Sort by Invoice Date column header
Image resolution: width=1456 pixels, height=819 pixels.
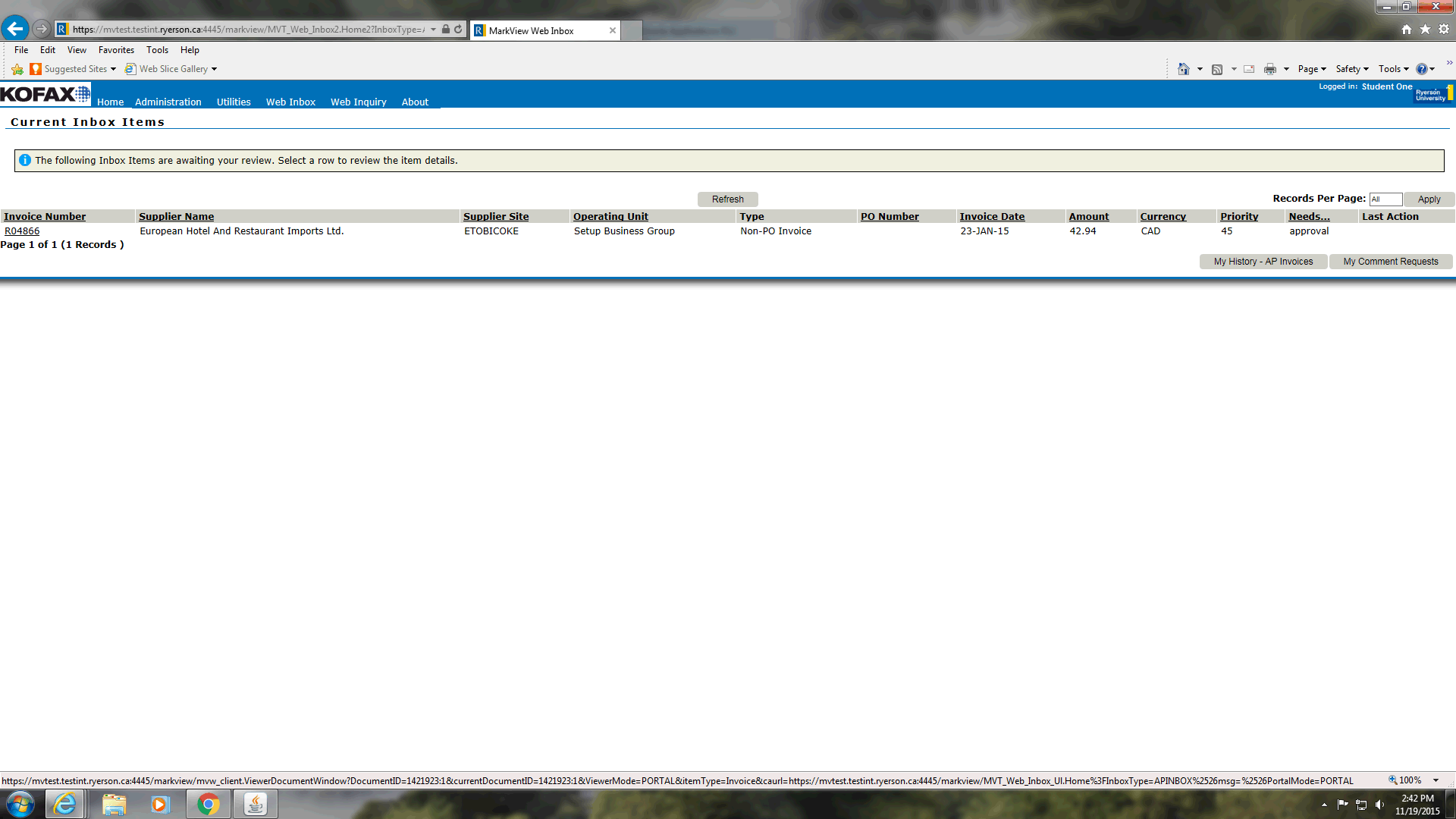click(991, 217)
